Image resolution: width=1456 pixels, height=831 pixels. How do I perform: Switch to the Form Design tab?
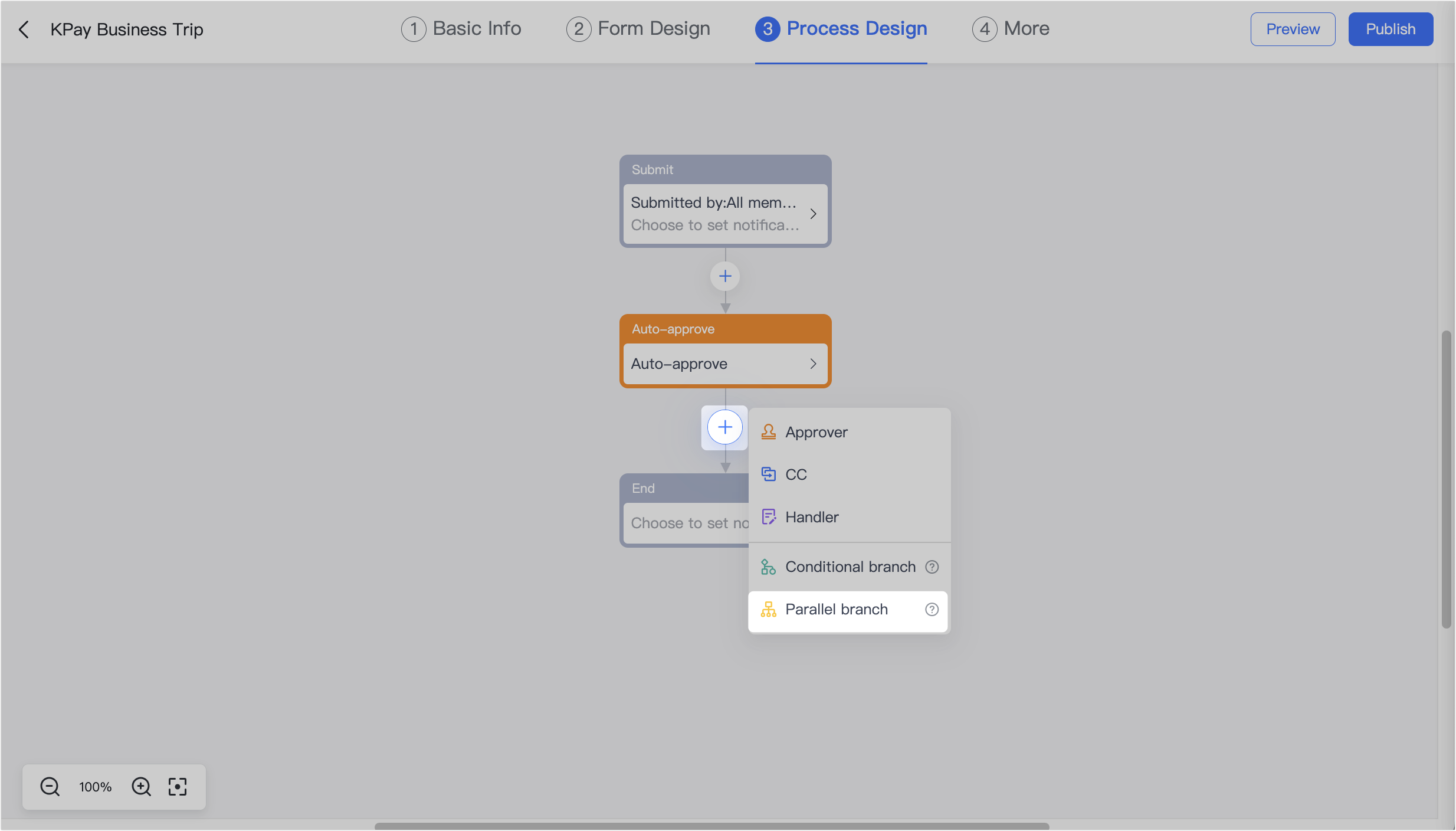(x=638, y=28)
